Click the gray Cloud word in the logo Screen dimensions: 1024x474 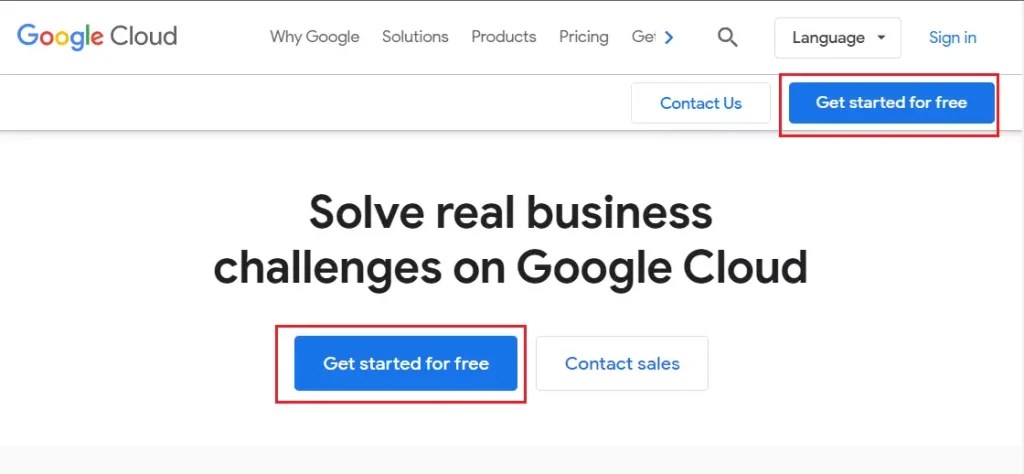pyautogui.click(x=143, y=37)
